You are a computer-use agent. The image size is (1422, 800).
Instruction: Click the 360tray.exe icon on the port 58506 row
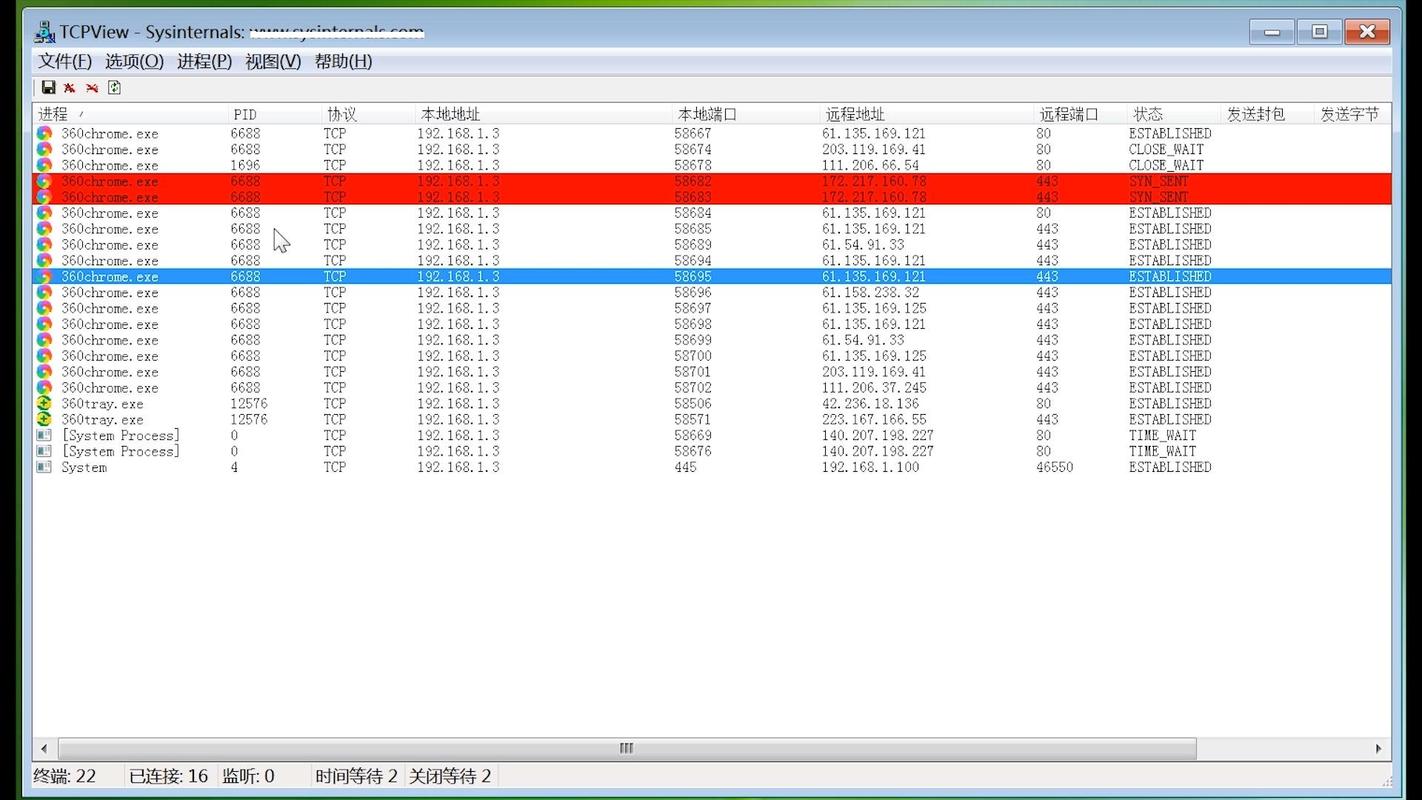tap(44, 404)
